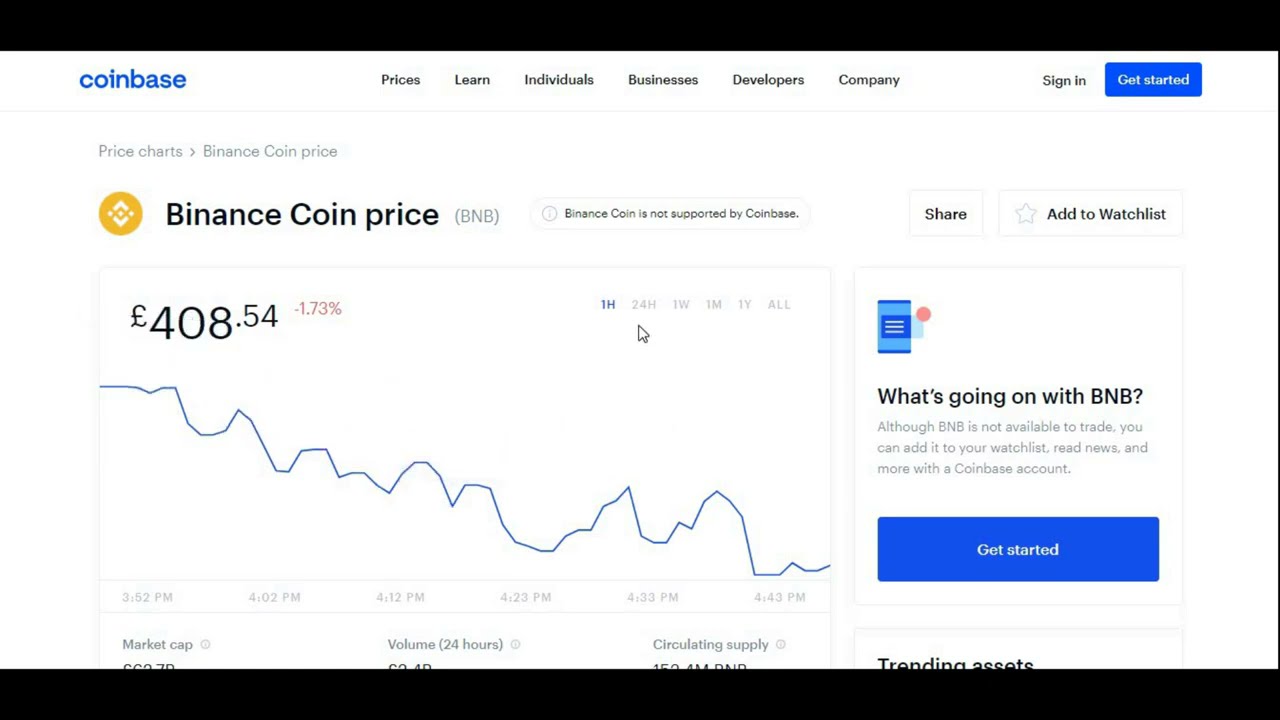Click the Price charts breadcrumb link
Viewport: 1280px width, 720px height.
140,152
